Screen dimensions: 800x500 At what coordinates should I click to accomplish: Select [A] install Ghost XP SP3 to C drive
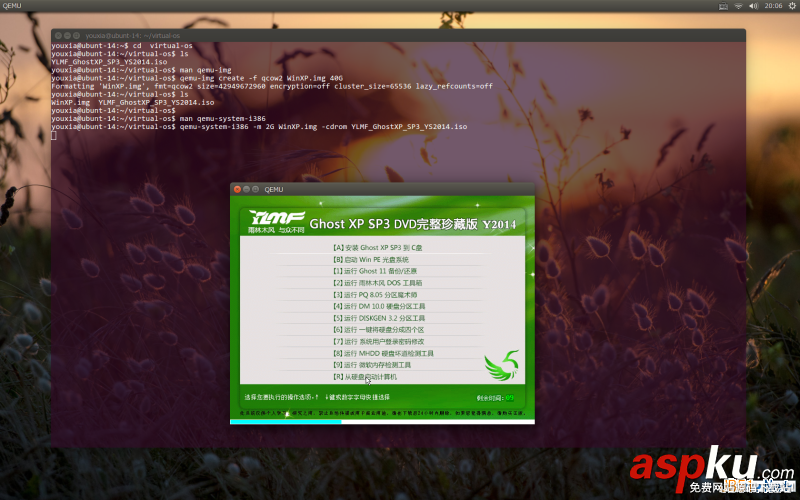click(x=378, y=248)
